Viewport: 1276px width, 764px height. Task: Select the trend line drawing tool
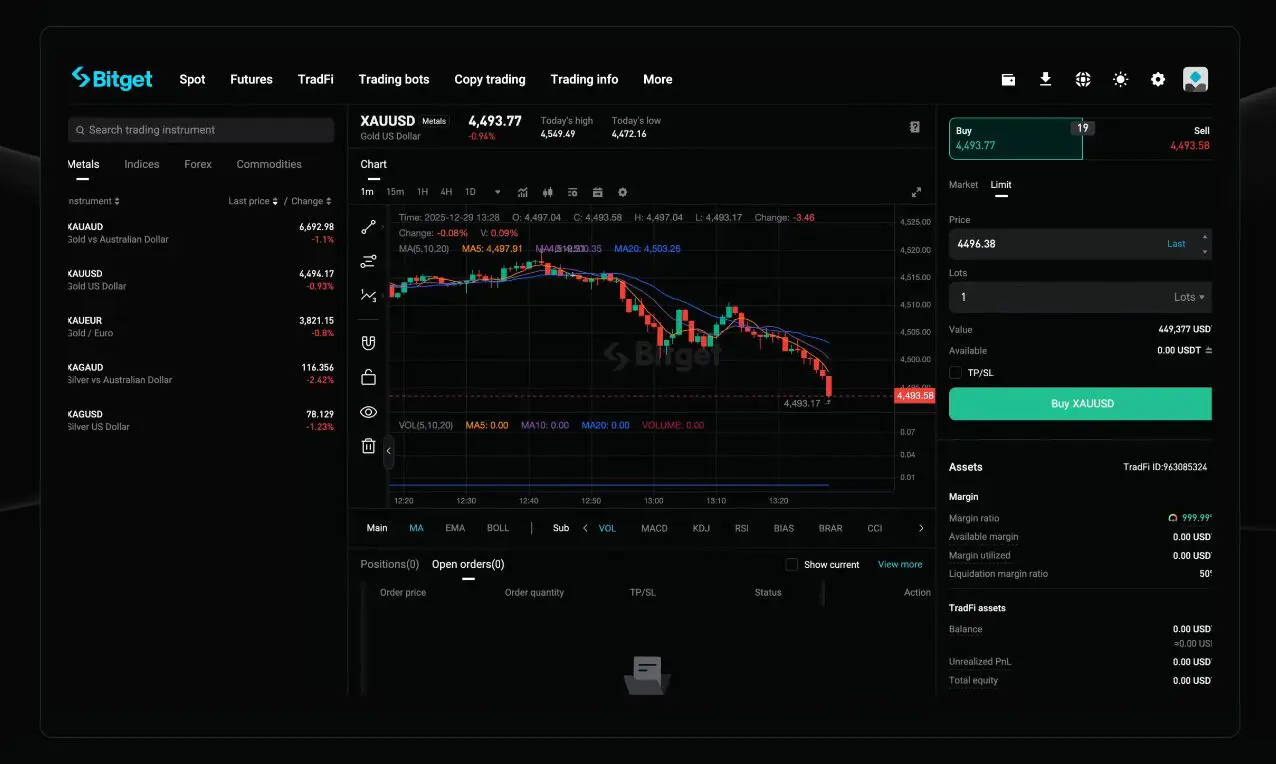[x=368, y=227]
